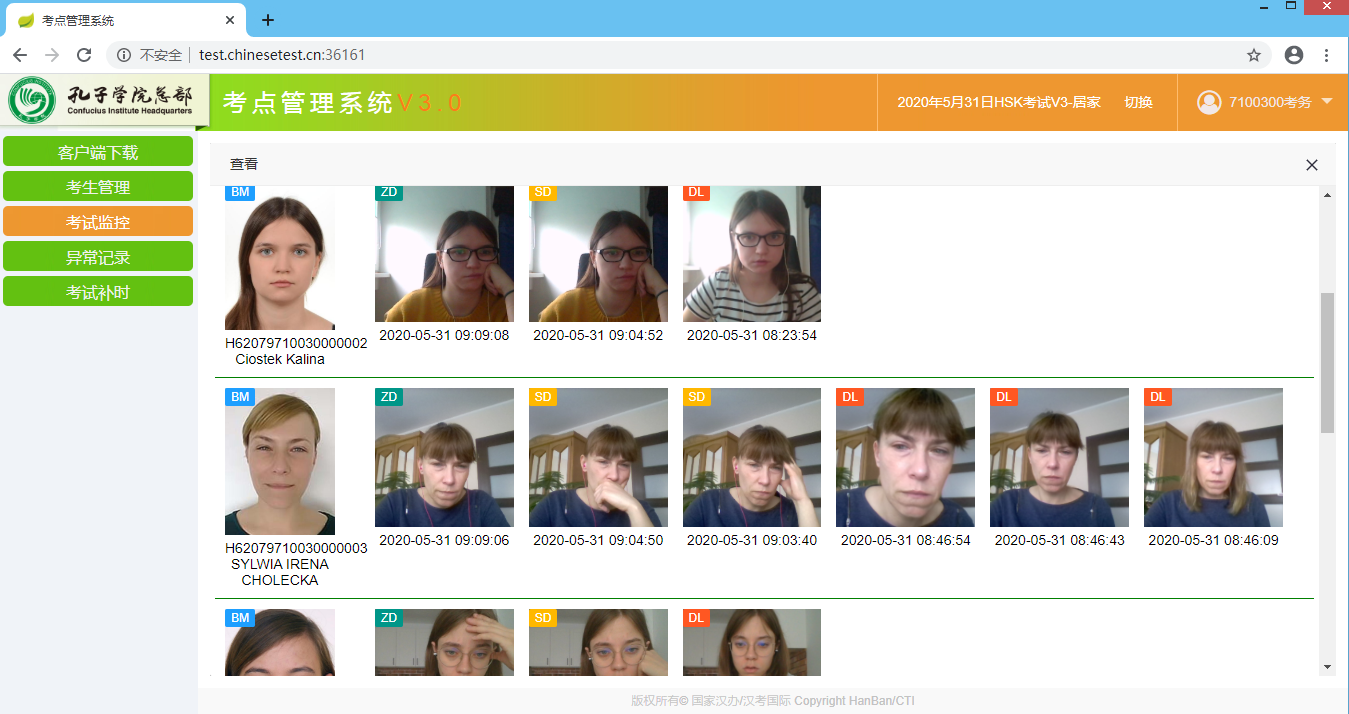Close the 考点管理系统 browser tab
1349x714 pixels.
click(x=230, y=20)
